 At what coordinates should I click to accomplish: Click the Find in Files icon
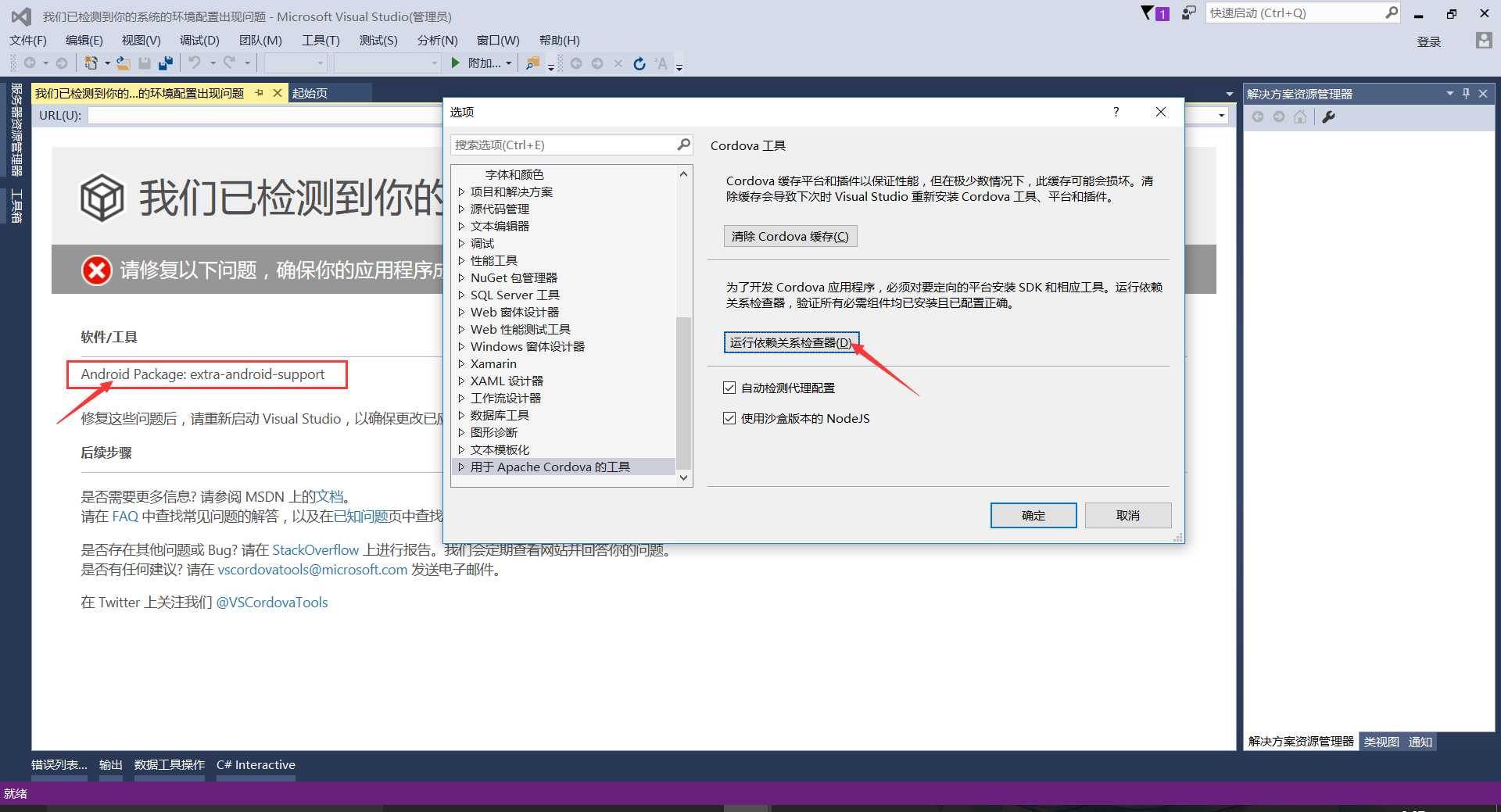pos(532,63)
